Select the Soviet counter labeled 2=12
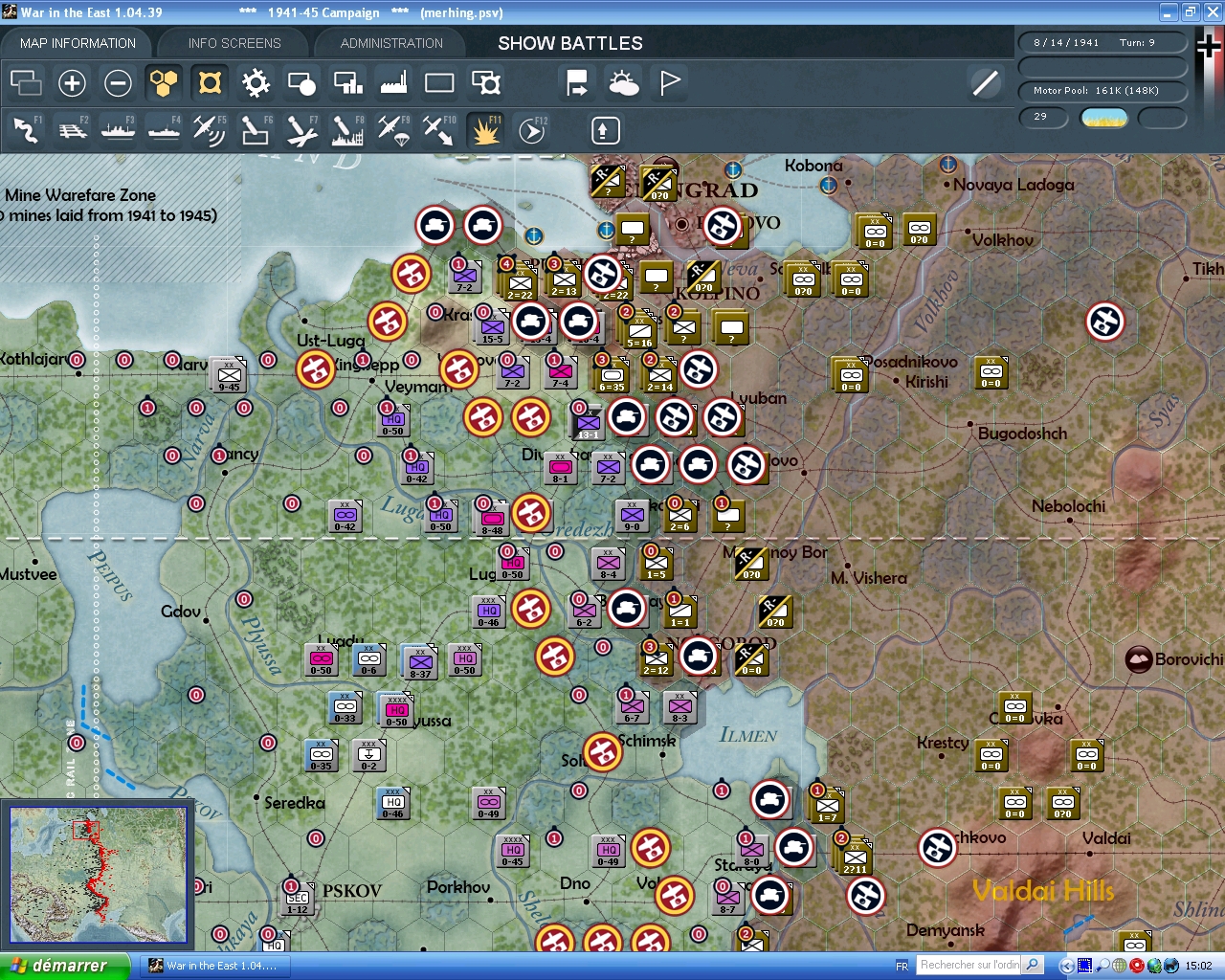 (657, 658)
